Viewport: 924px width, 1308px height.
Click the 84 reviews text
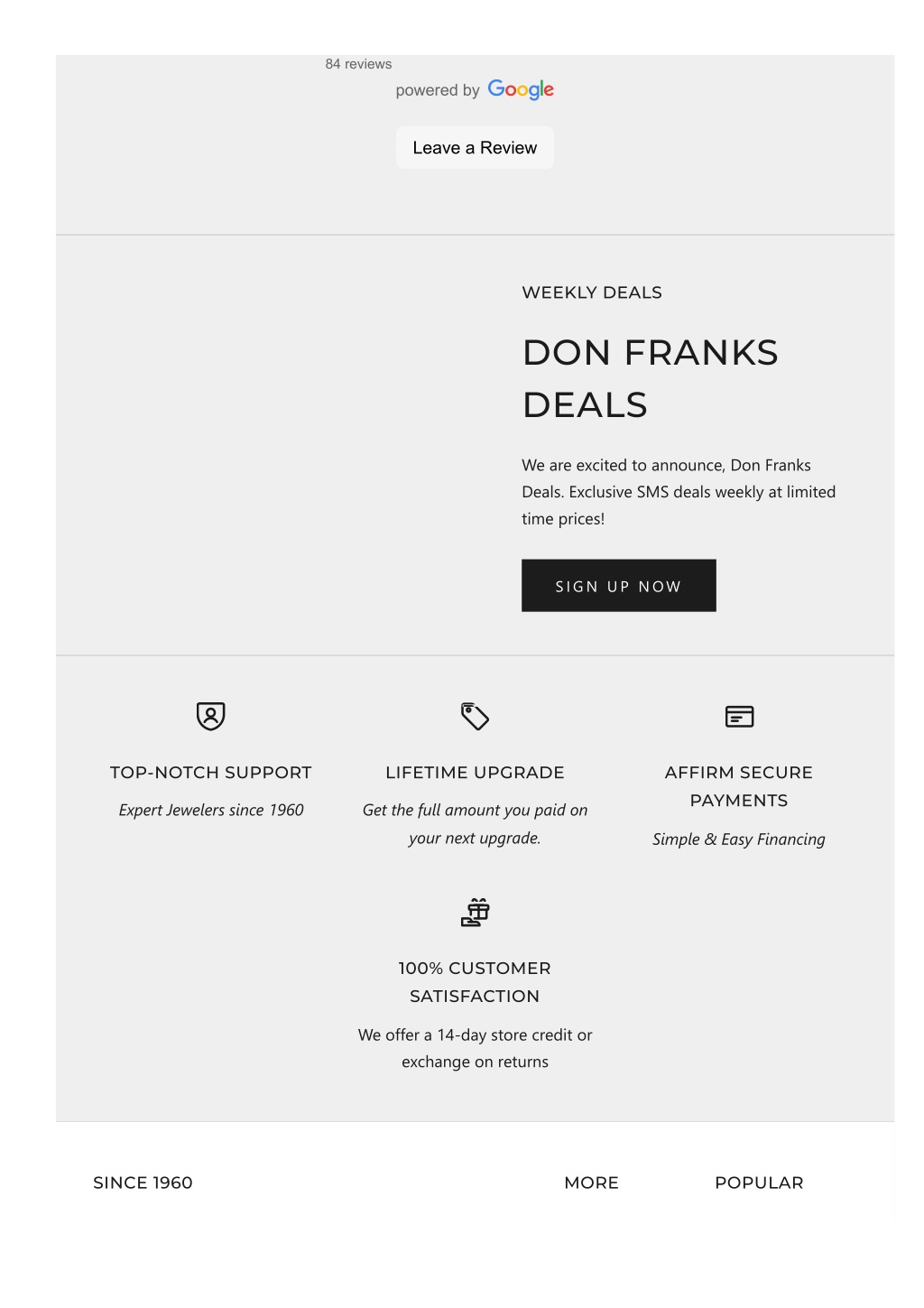coord(358,64)
